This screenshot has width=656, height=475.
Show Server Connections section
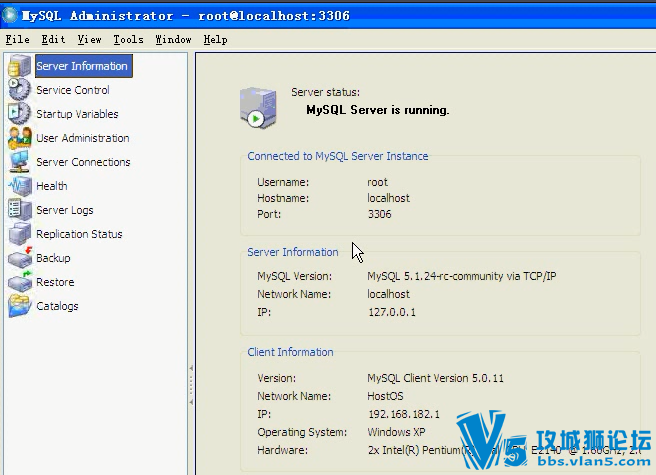(x=83, y=162)
